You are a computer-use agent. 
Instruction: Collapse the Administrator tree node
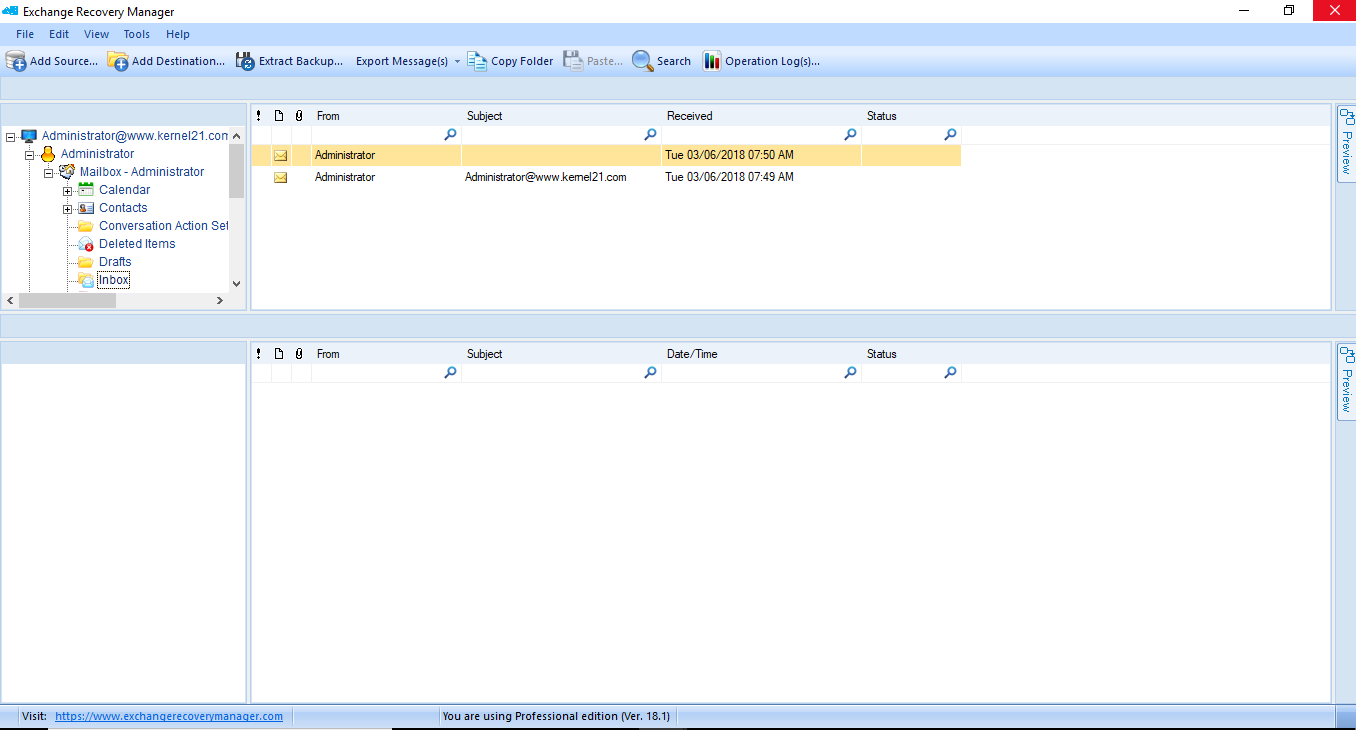tap(30, 154)
